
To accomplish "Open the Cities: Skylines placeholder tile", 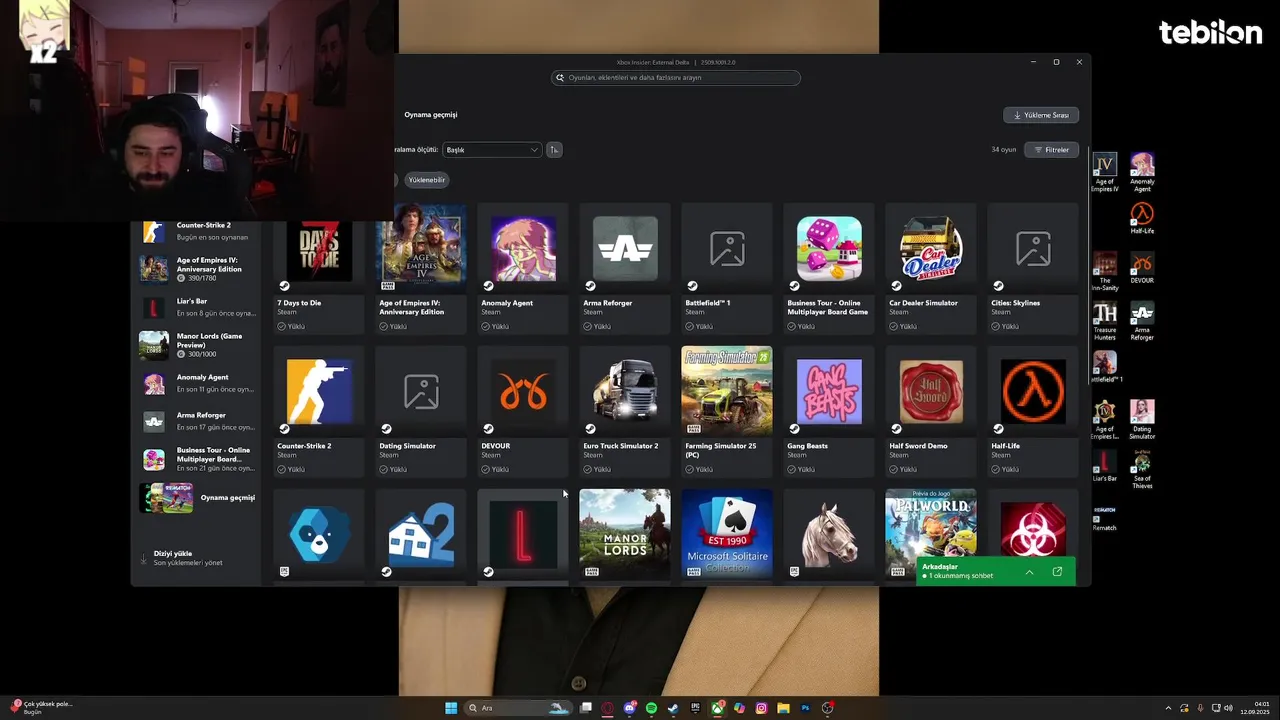I will coord(1033,269).
